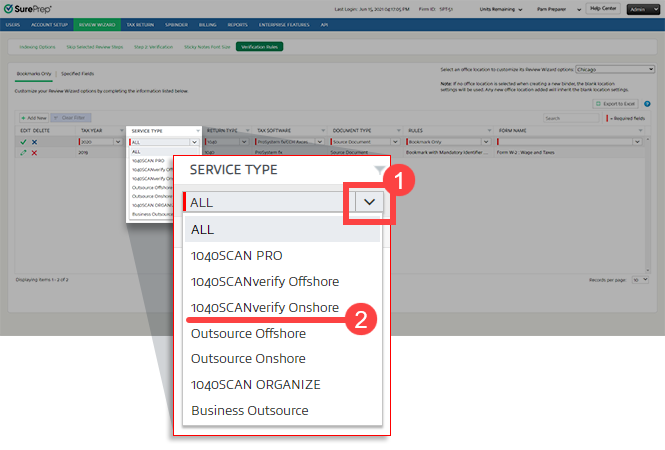The height and width of the screenshot is (450, 665).
Task: Switch to Sticky Notes Font Size
Action: [207, 47]
